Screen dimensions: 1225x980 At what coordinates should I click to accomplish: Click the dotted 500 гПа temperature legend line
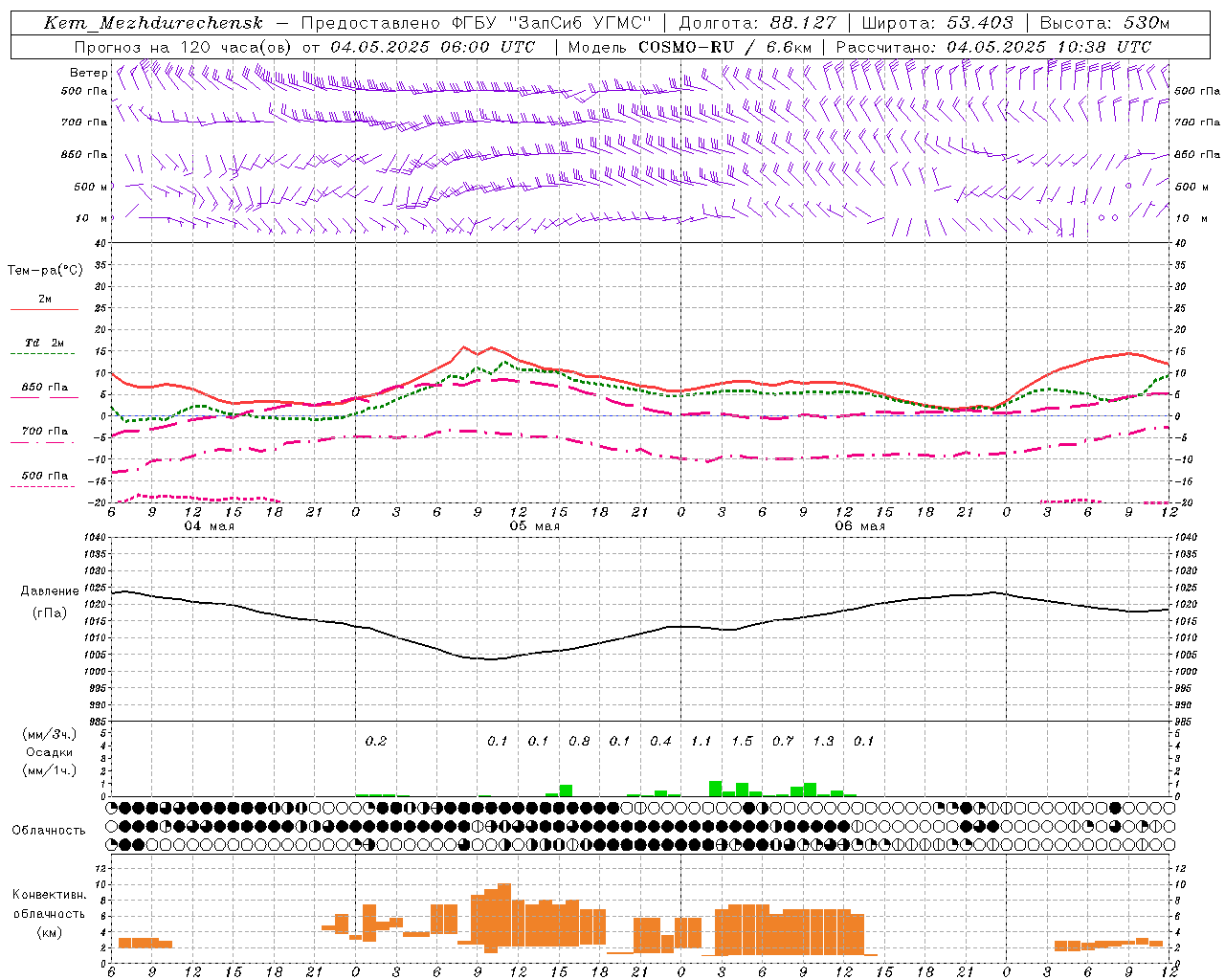pos(43,486)
